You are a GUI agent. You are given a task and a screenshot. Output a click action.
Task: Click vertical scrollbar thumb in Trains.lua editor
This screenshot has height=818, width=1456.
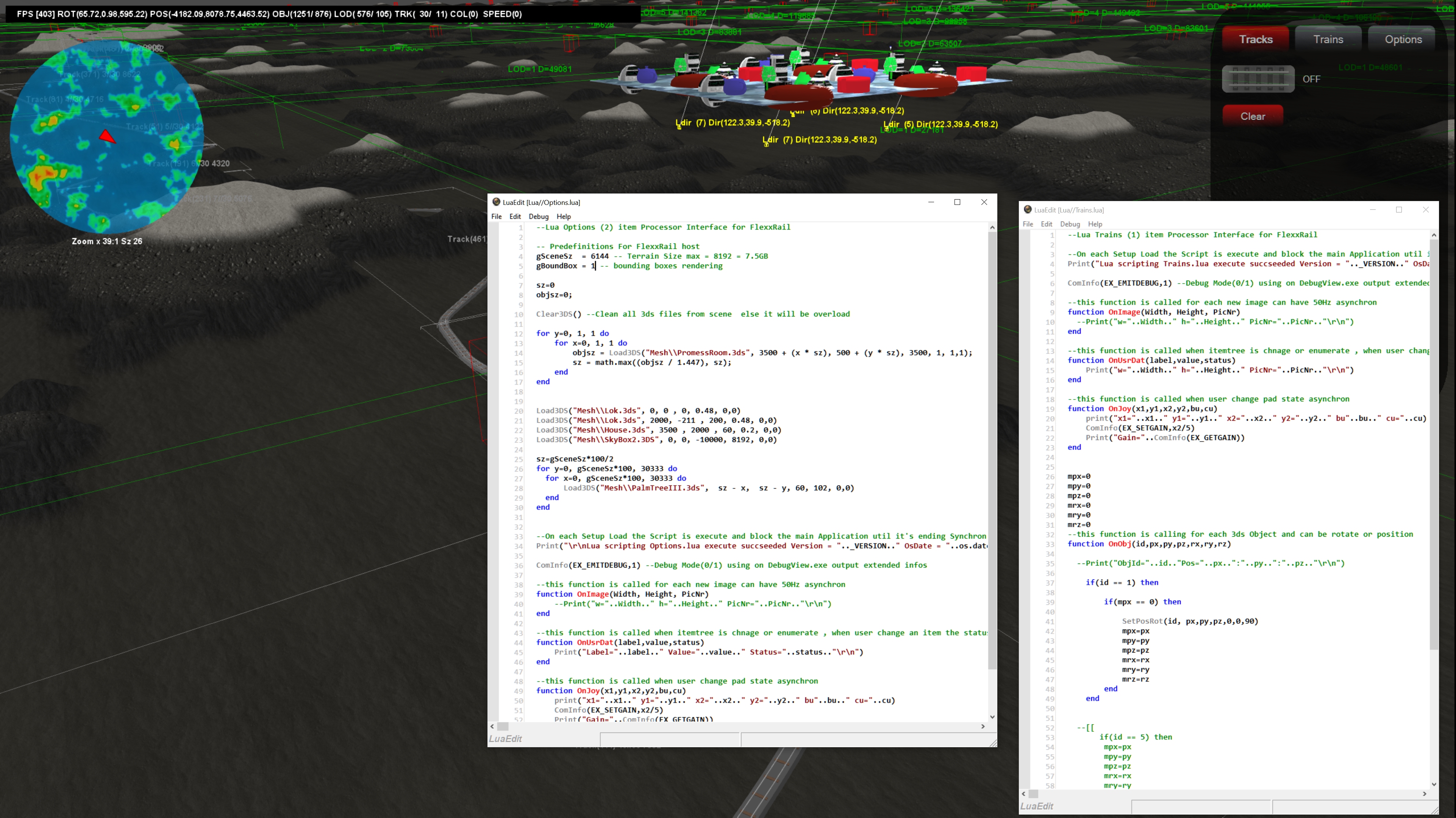coord(1433,444)
